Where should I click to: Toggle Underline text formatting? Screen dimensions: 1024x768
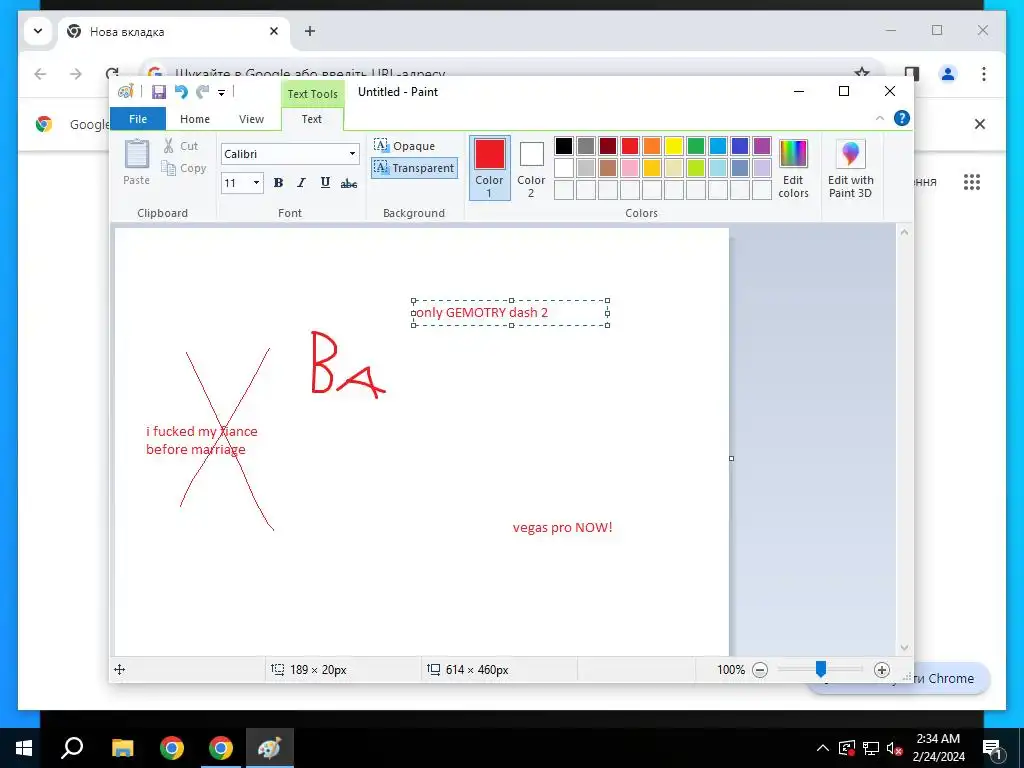325,183
